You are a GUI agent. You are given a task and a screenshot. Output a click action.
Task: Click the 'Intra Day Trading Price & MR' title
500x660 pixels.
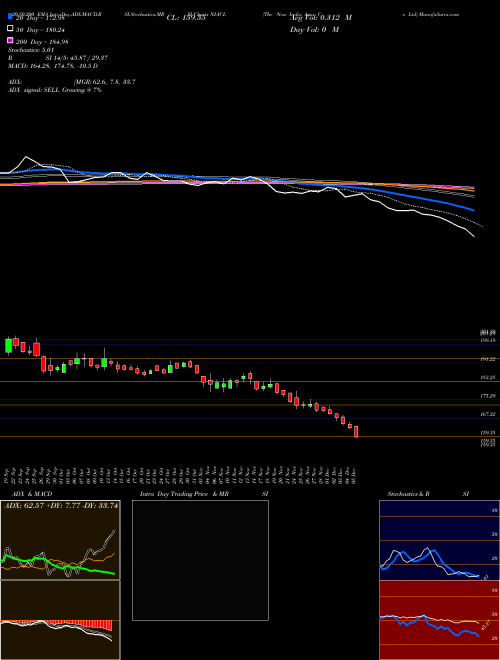point(184,494)
